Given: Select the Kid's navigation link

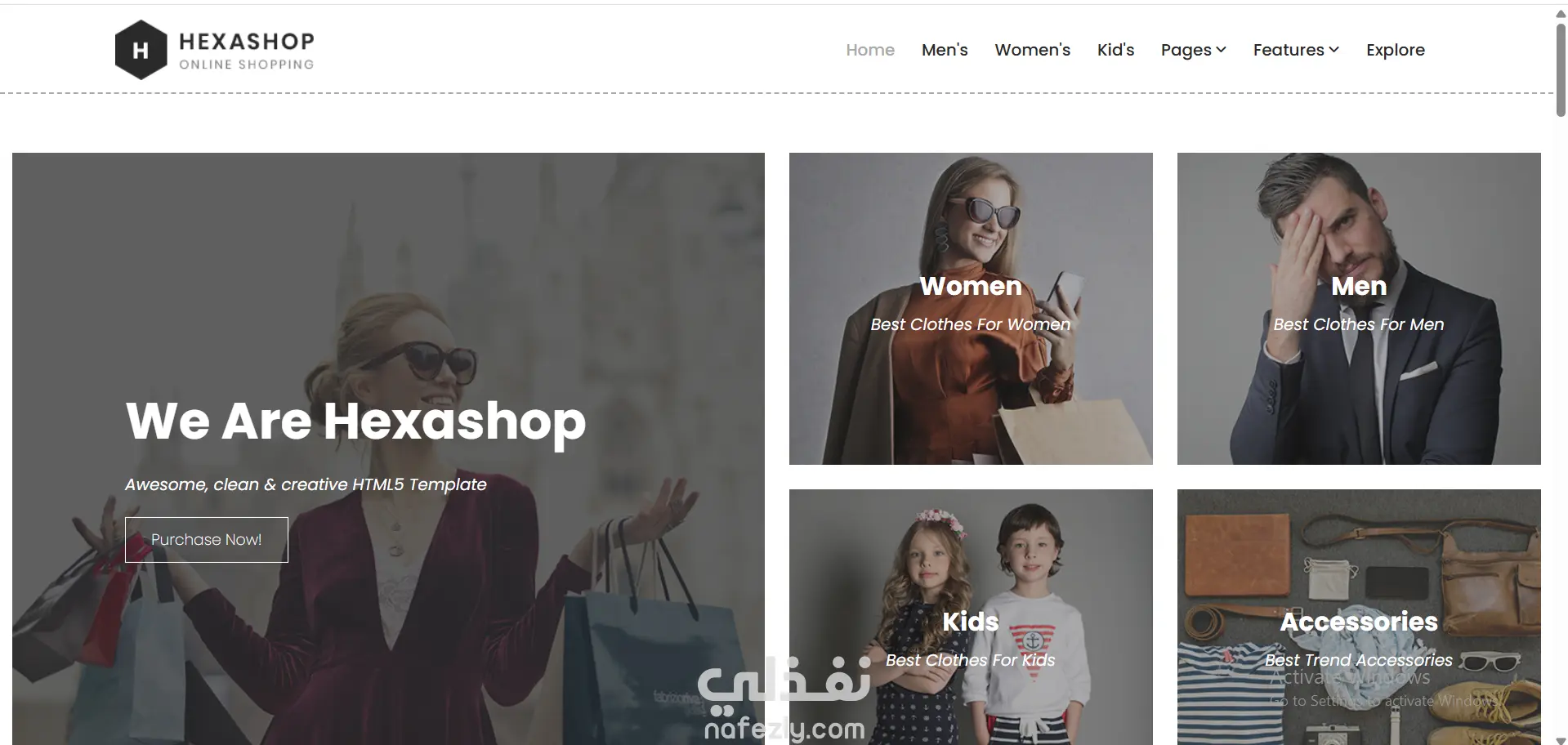Looking at the screenshot, I should [1116, 50].
